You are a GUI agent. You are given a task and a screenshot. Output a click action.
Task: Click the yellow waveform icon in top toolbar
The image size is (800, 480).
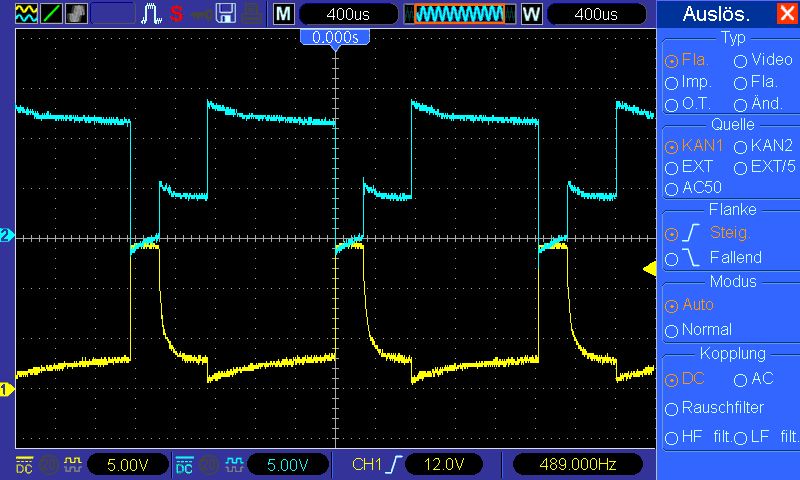(24, 13)
